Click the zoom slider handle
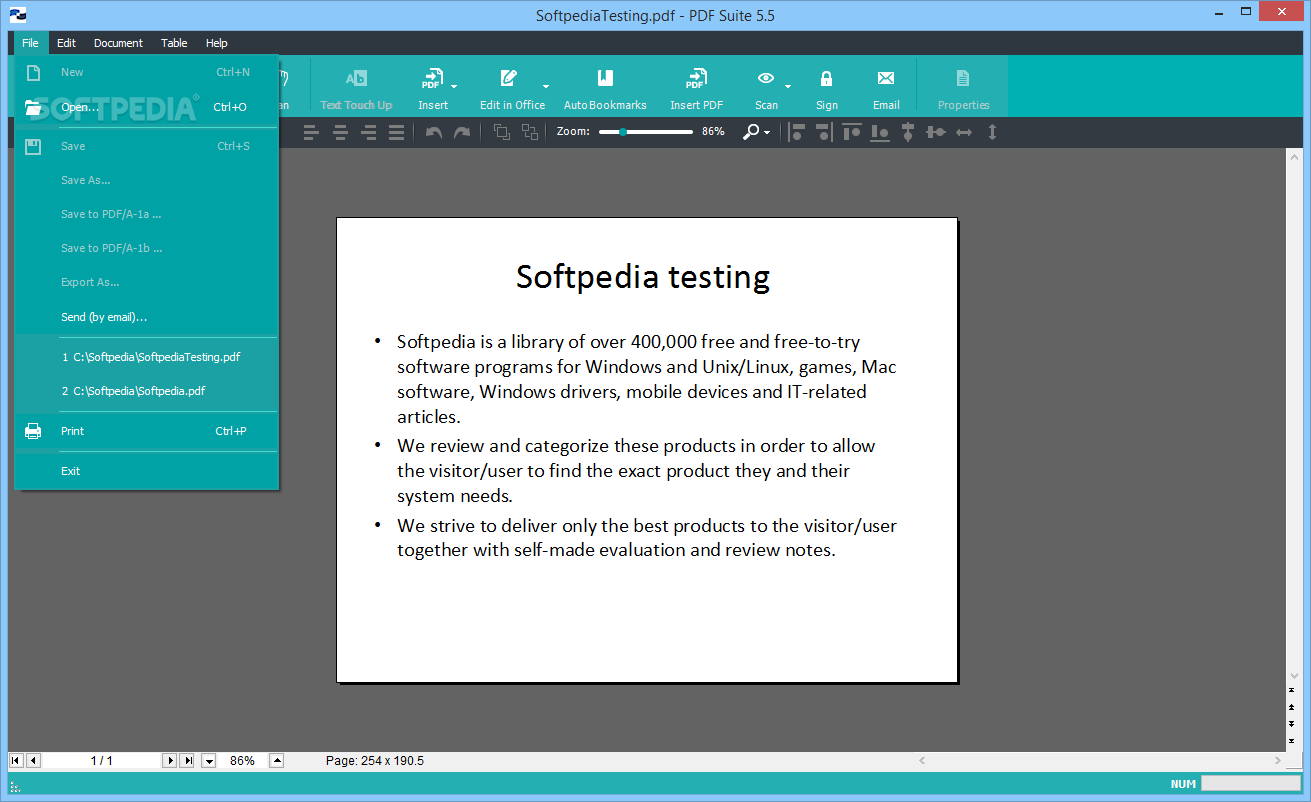The height and width of the screenshot is (802, 1311). point(623,132)
